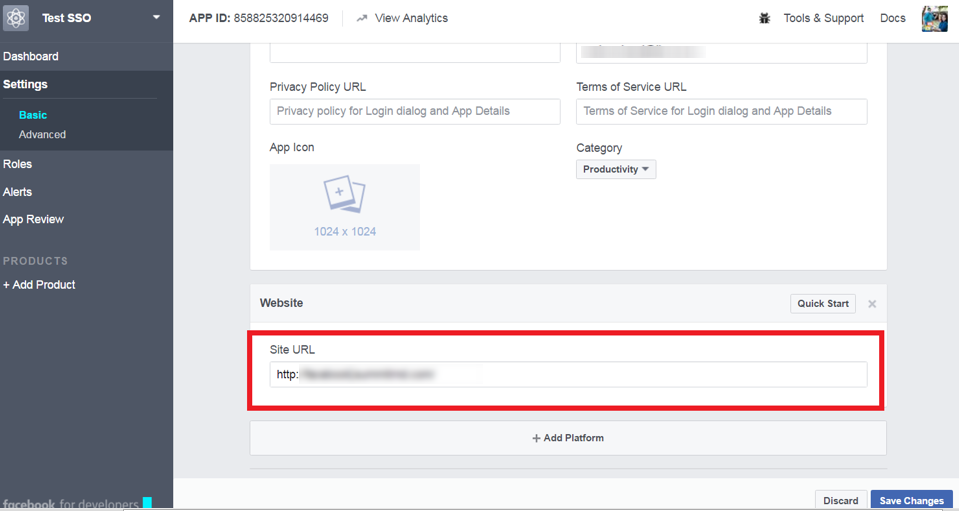The height and width of the screenshot is (511, 959).
Task: Upload an App Icon via the 1024 x 1024 placeholder
Action: tap(345, 207)
